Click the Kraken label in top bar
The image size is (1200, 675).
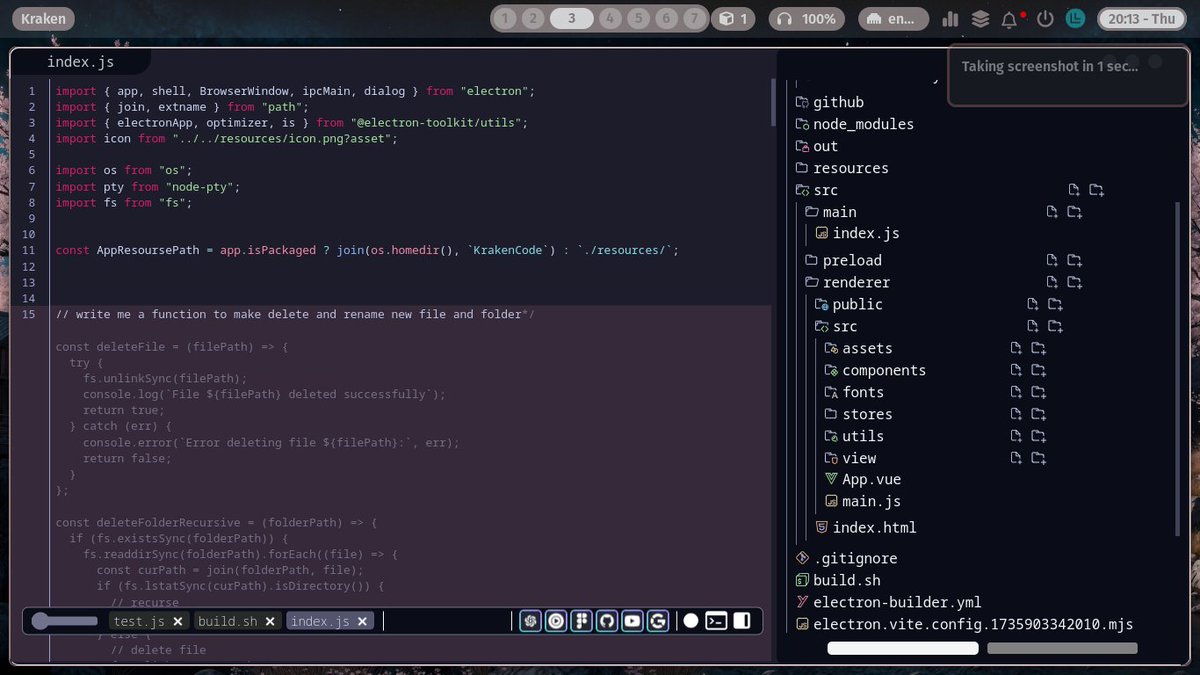[43, 18]
